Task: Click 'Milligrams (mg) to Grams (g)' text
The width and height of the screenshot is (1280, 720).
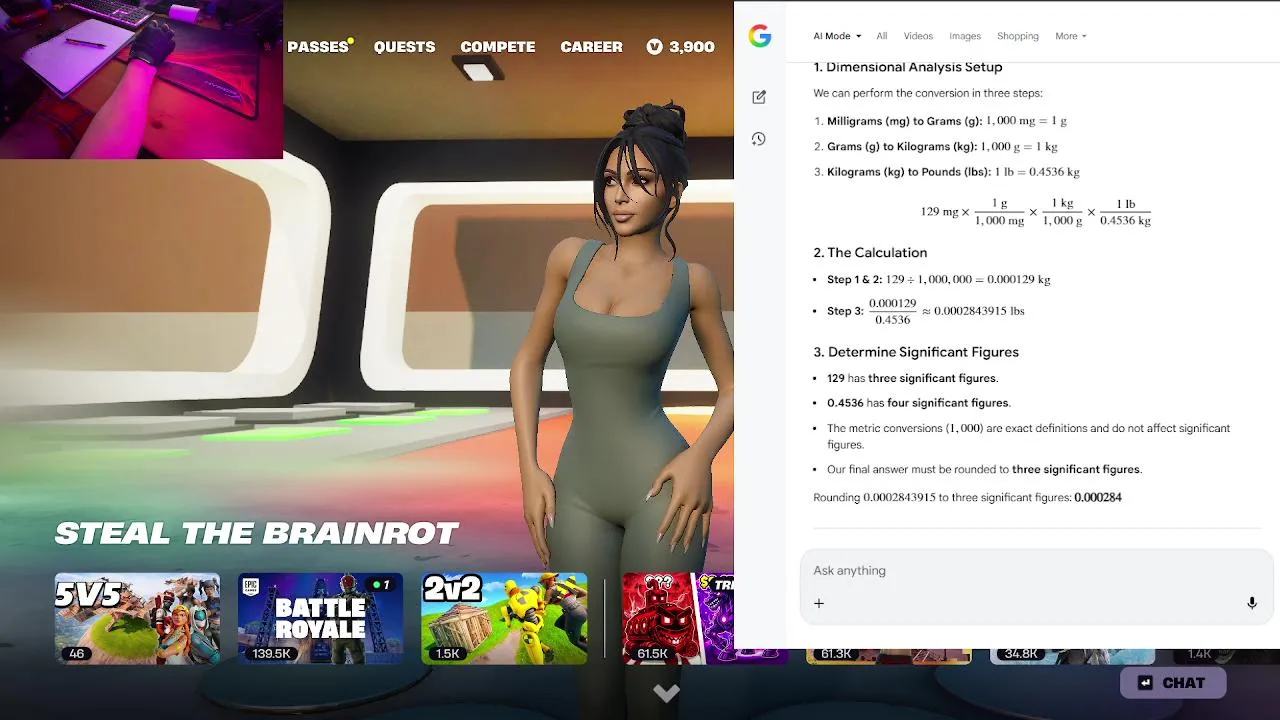Action: coord(904,121)
